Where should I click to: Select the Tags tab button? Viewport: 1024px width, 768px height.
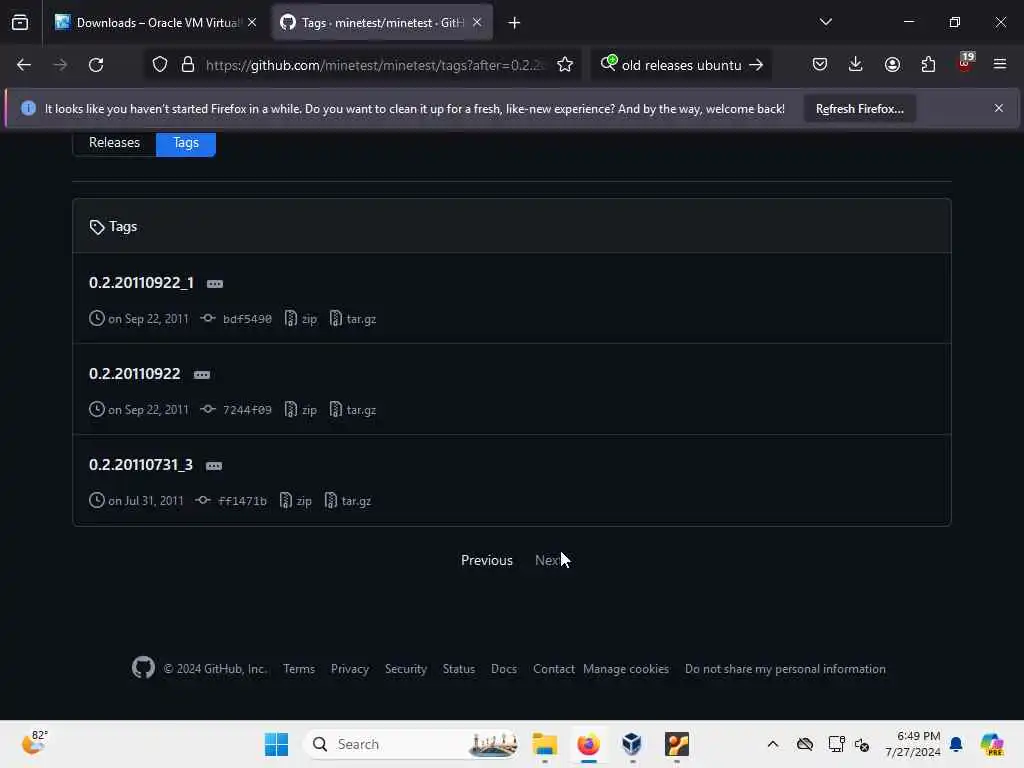coord(186,142)
